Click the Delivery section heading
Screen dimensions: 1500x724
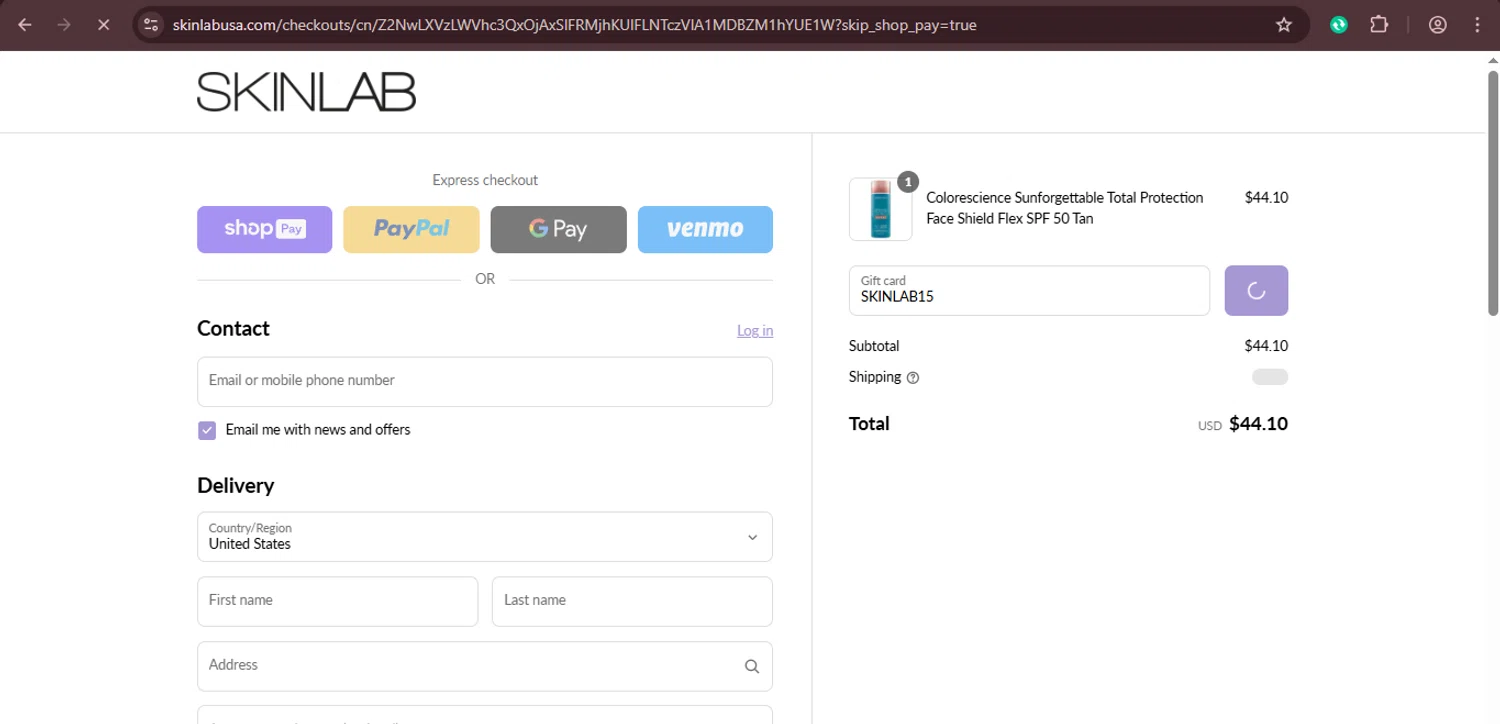click(236, 486)
